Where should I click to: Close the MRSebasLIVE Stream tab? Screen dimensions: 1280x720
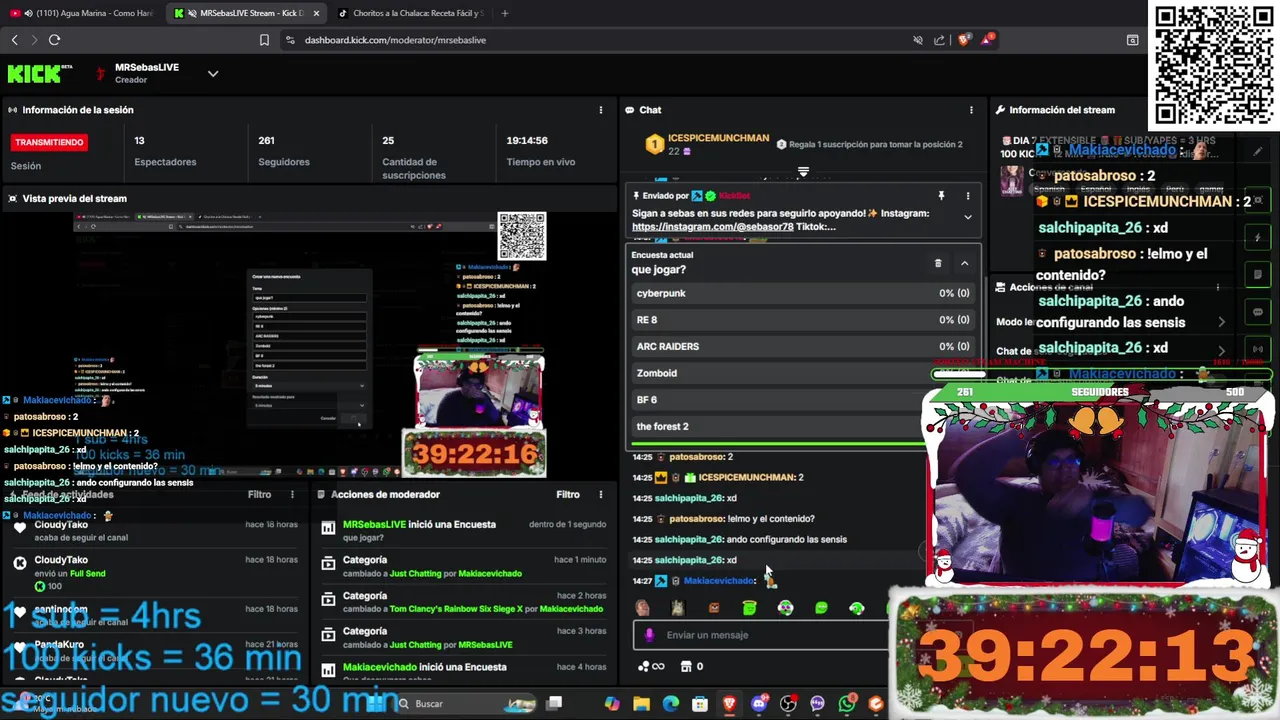point(316,14)
